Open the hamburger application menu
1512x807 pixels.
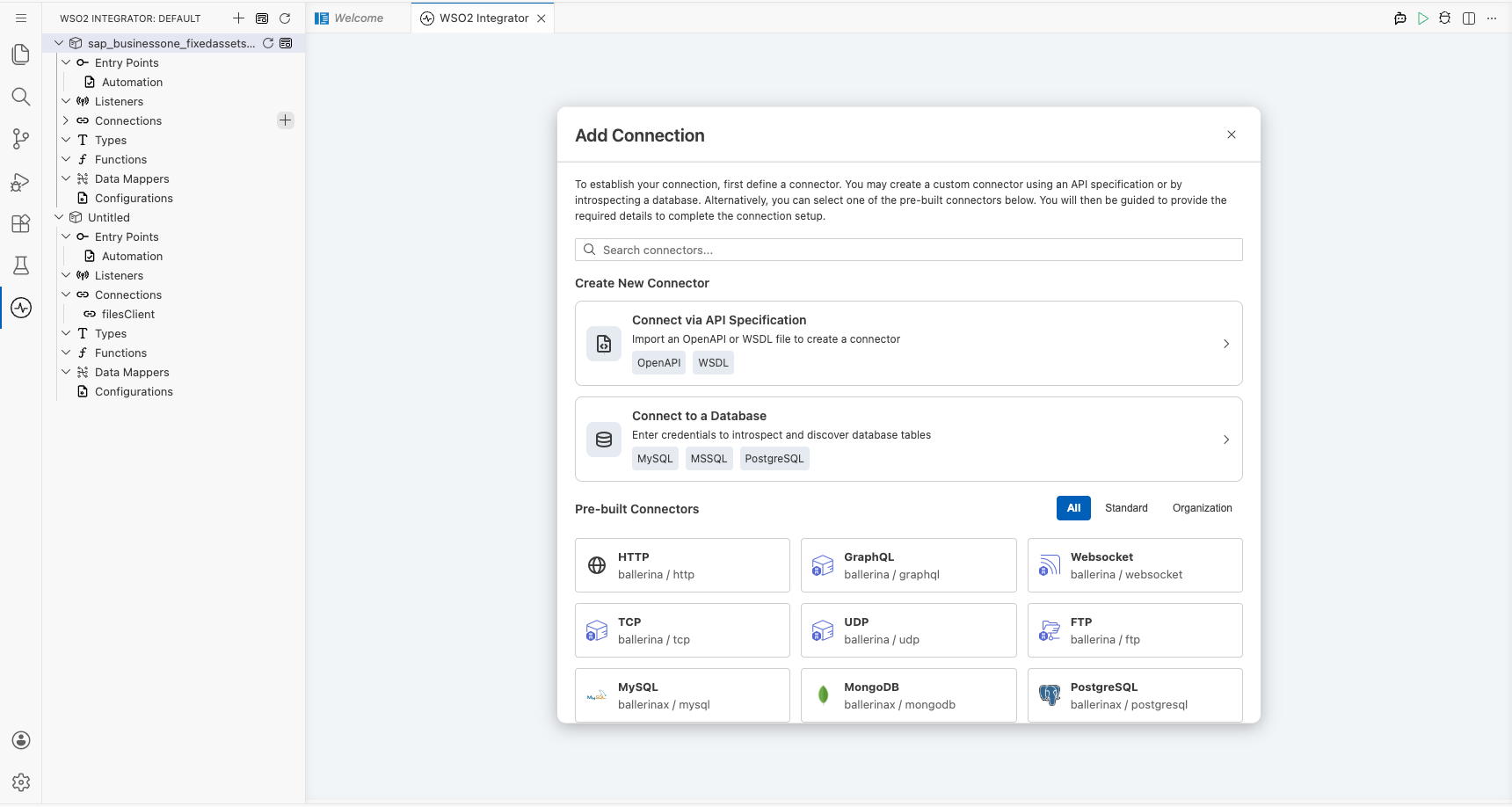(21, 18)
